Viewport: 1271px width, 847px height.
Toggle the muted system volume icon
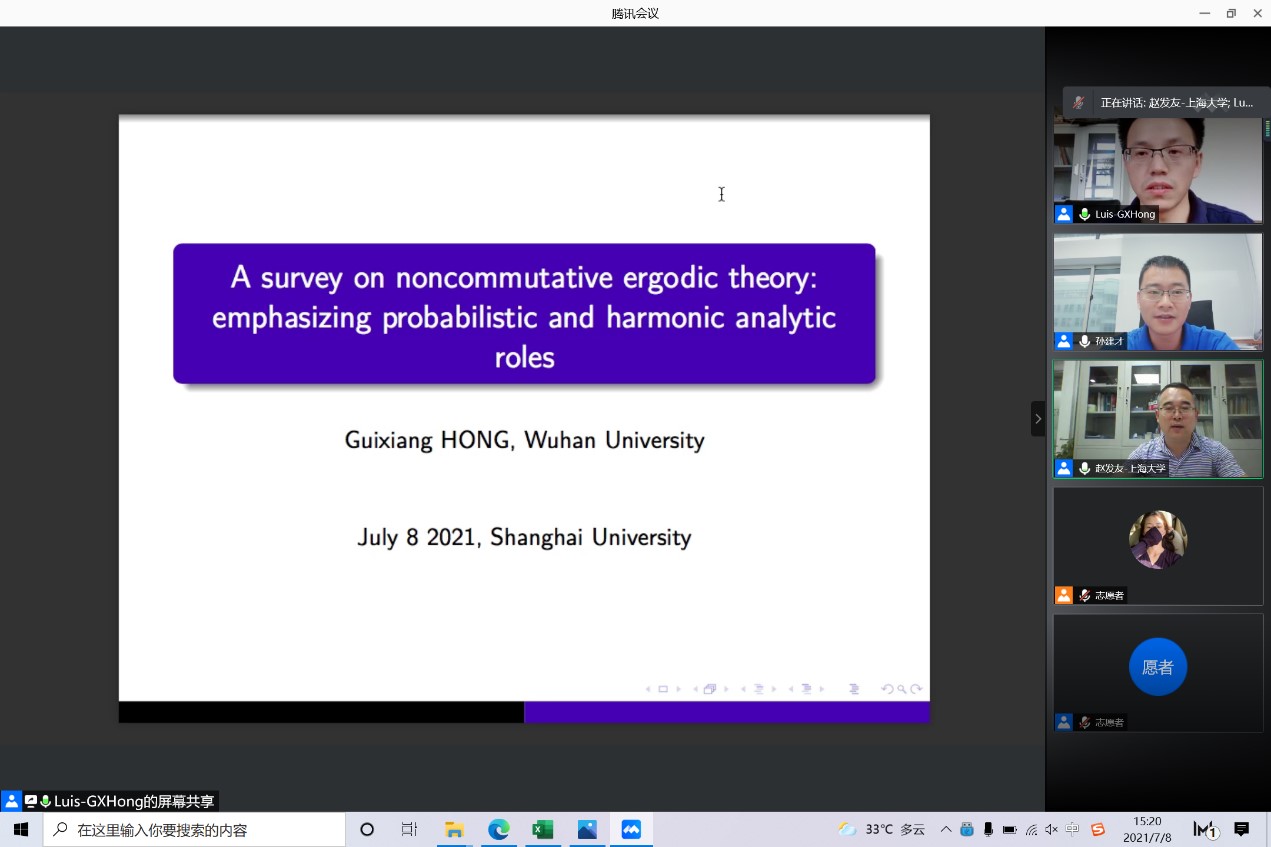(1051, 829)
